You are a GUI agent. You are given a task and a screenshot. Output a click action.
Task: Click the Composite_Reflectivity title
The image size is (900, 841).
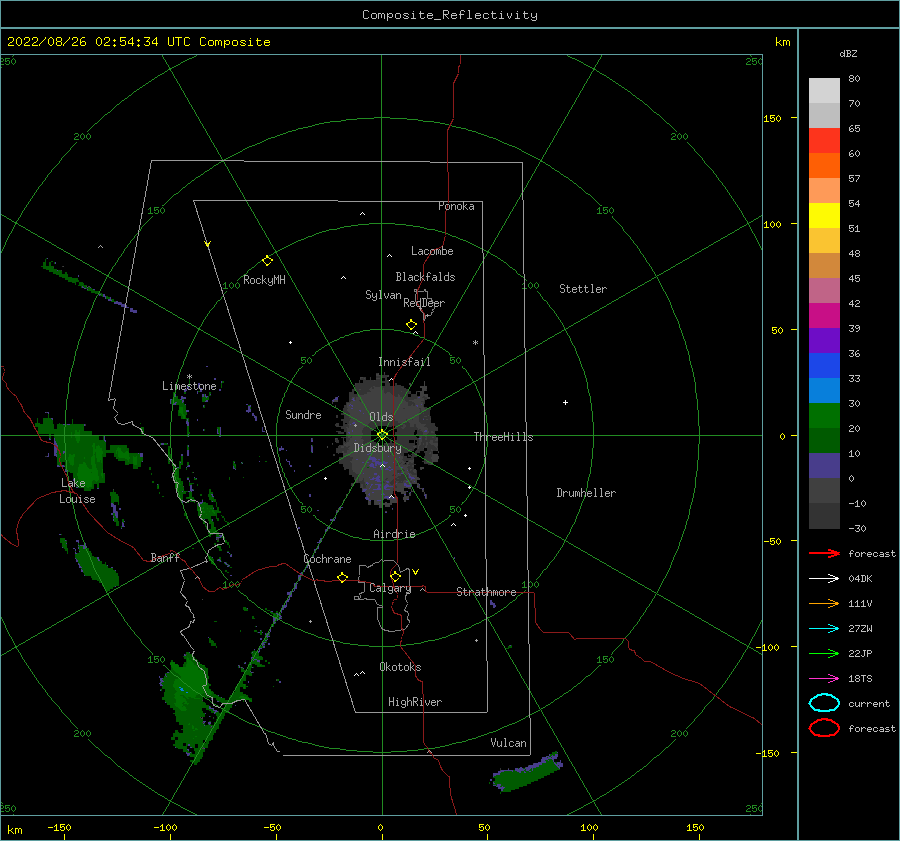coord(449,15)
